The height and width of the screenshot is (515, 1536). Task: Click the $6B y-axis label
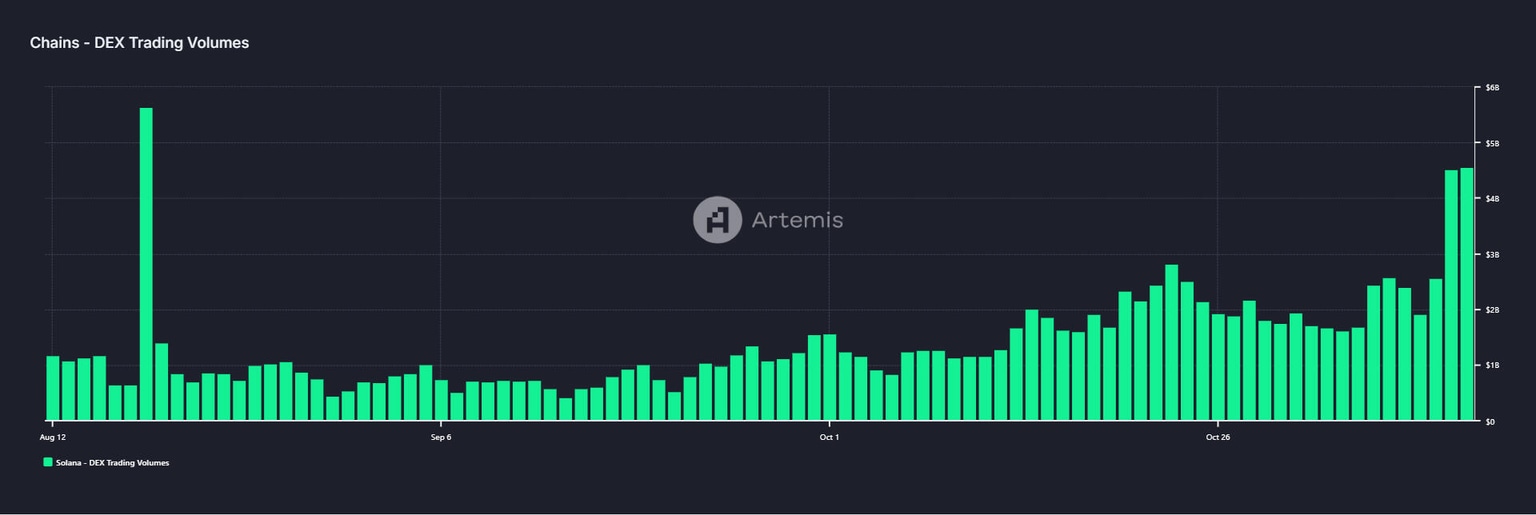coord(1492,88)
